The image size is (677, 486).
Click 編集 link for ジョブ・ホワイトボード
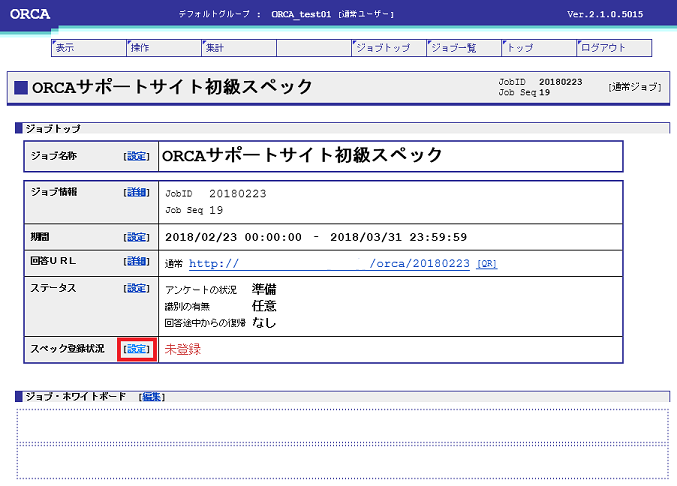coord(152,396)
